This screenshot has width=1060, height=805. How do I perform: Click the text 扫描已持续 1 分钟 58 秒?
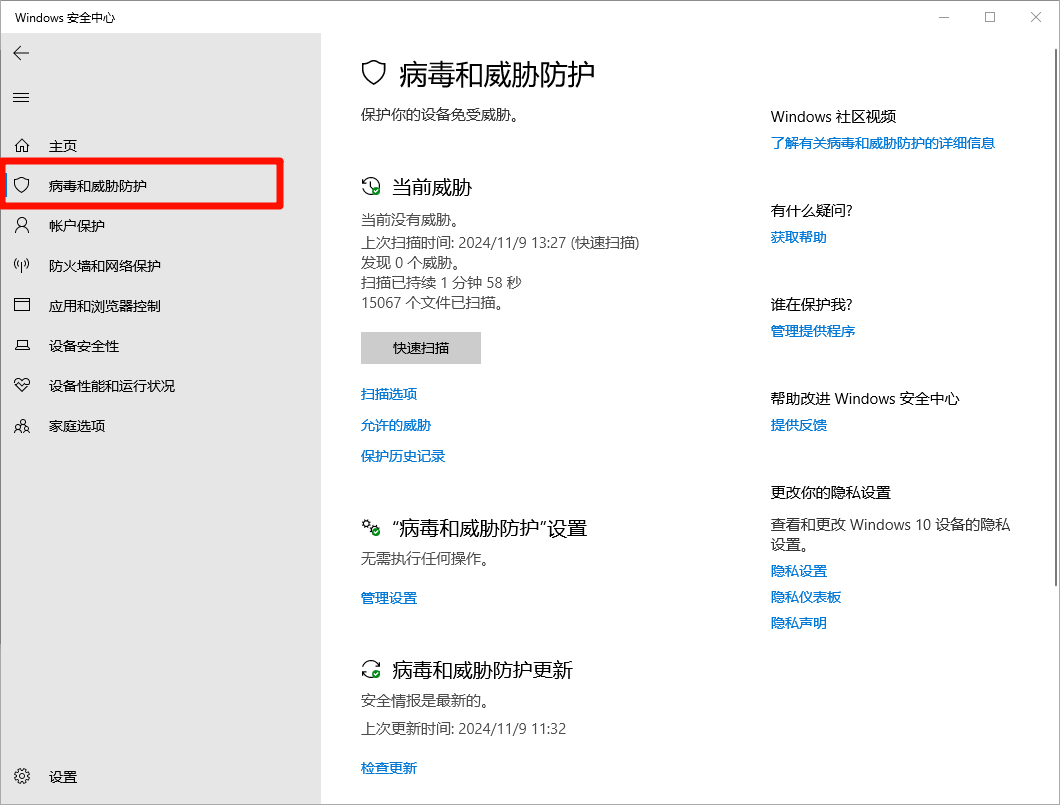coord(441,283)
